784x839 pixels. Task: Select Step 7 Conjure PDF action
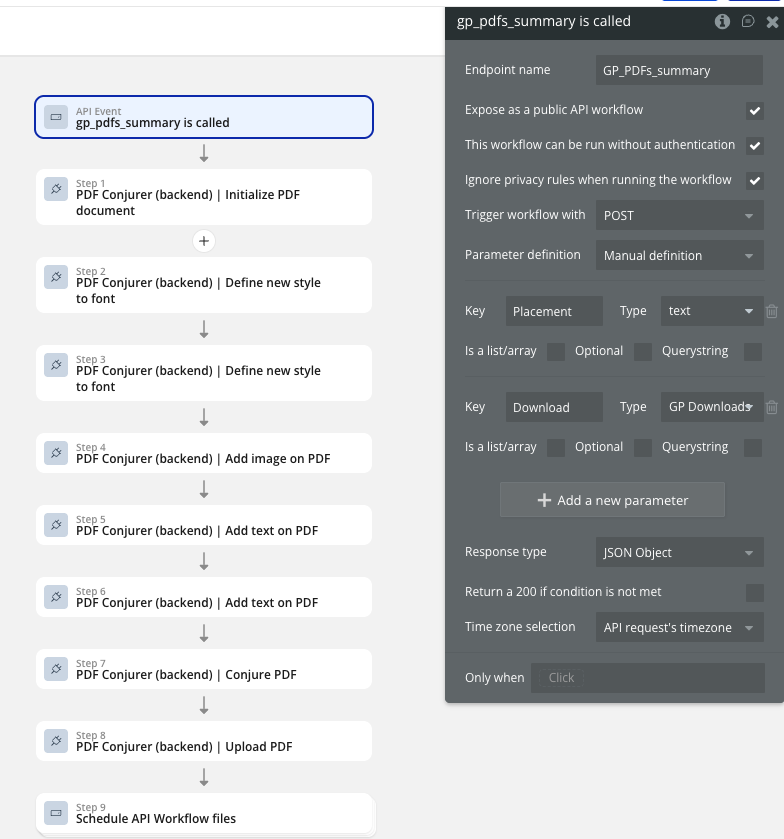(x=204, y=669)
